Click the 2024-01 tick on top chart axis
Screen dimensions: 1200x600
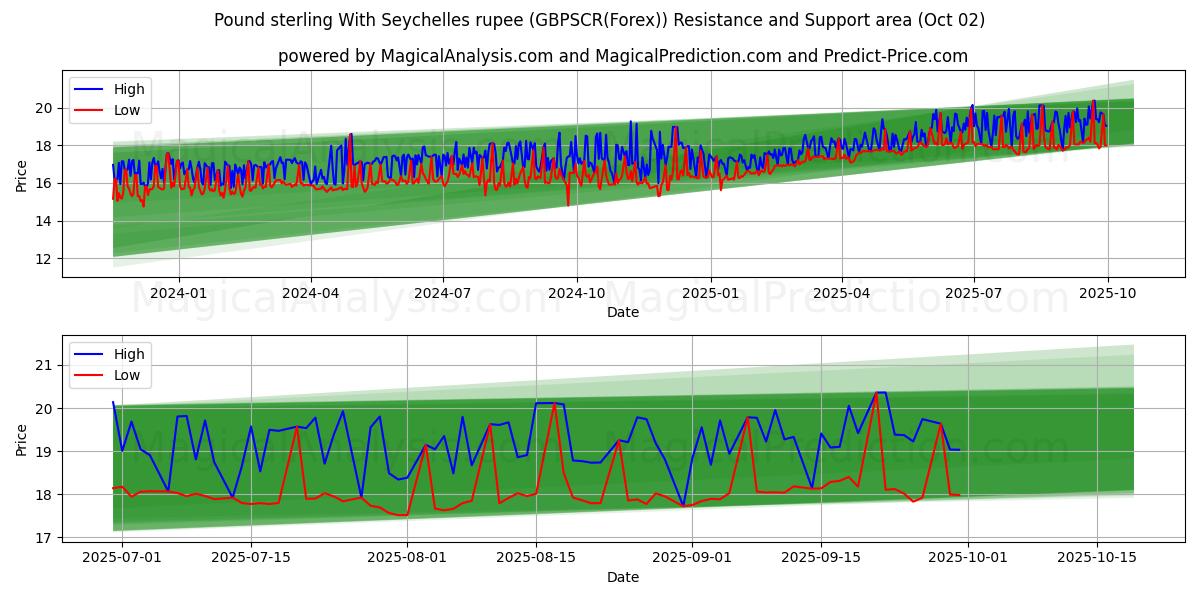[x=179, y=292]
